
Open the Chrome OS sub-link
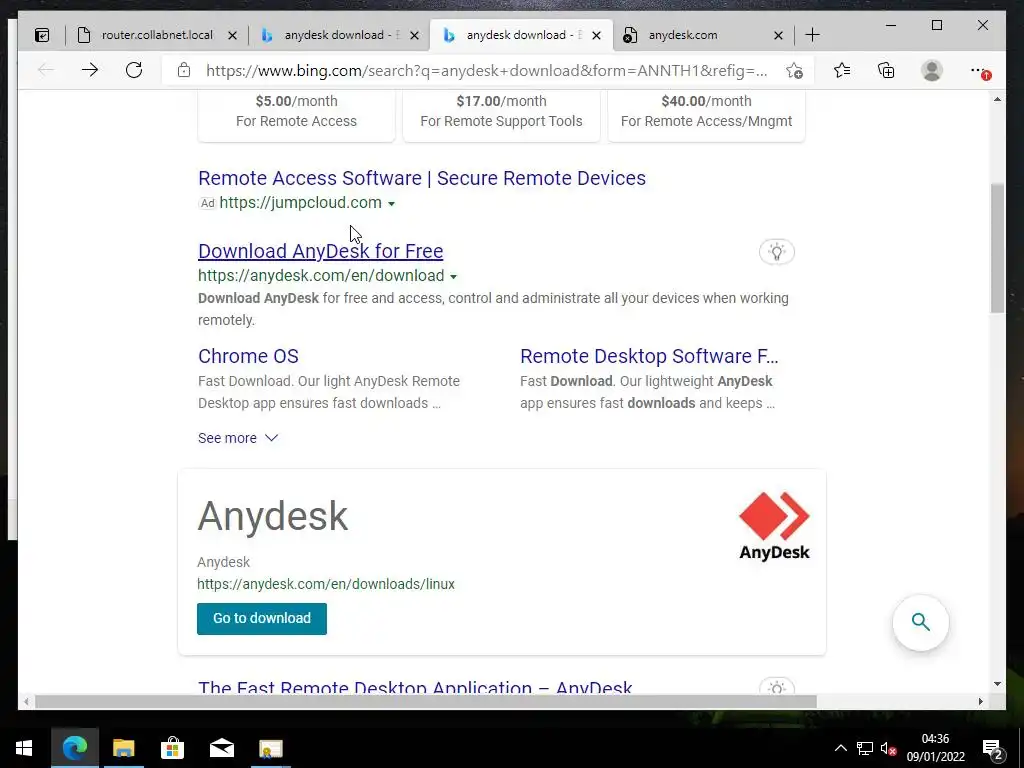pyautogui.click(x=248, y=356)
